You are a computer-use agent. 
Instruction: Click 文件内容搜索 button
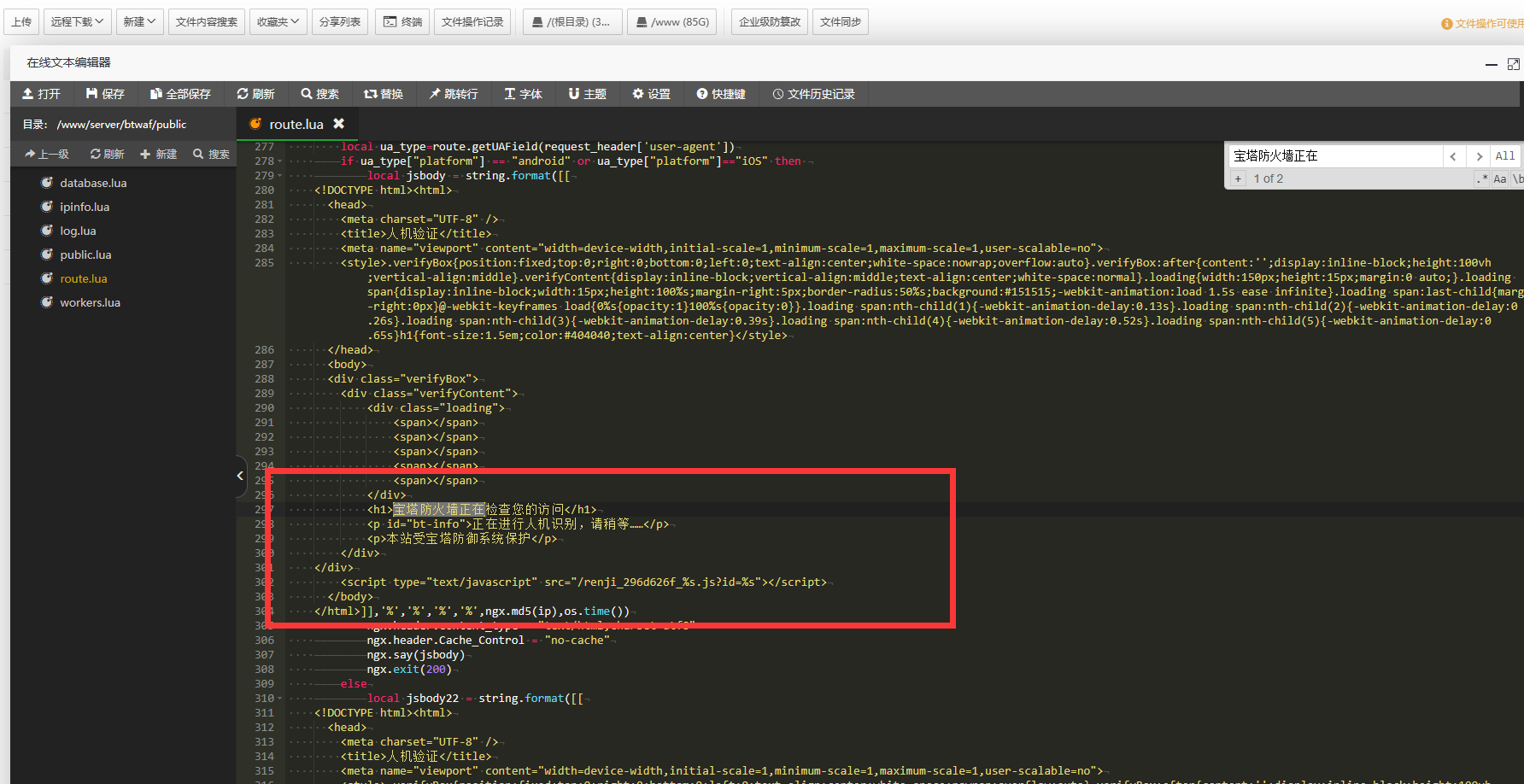207,21
